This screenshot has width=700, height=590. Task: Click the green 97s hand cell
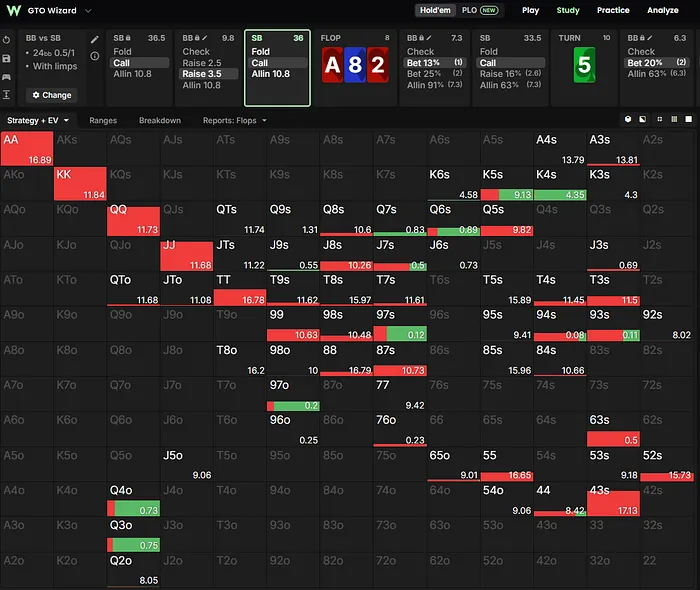pos(400,324)
